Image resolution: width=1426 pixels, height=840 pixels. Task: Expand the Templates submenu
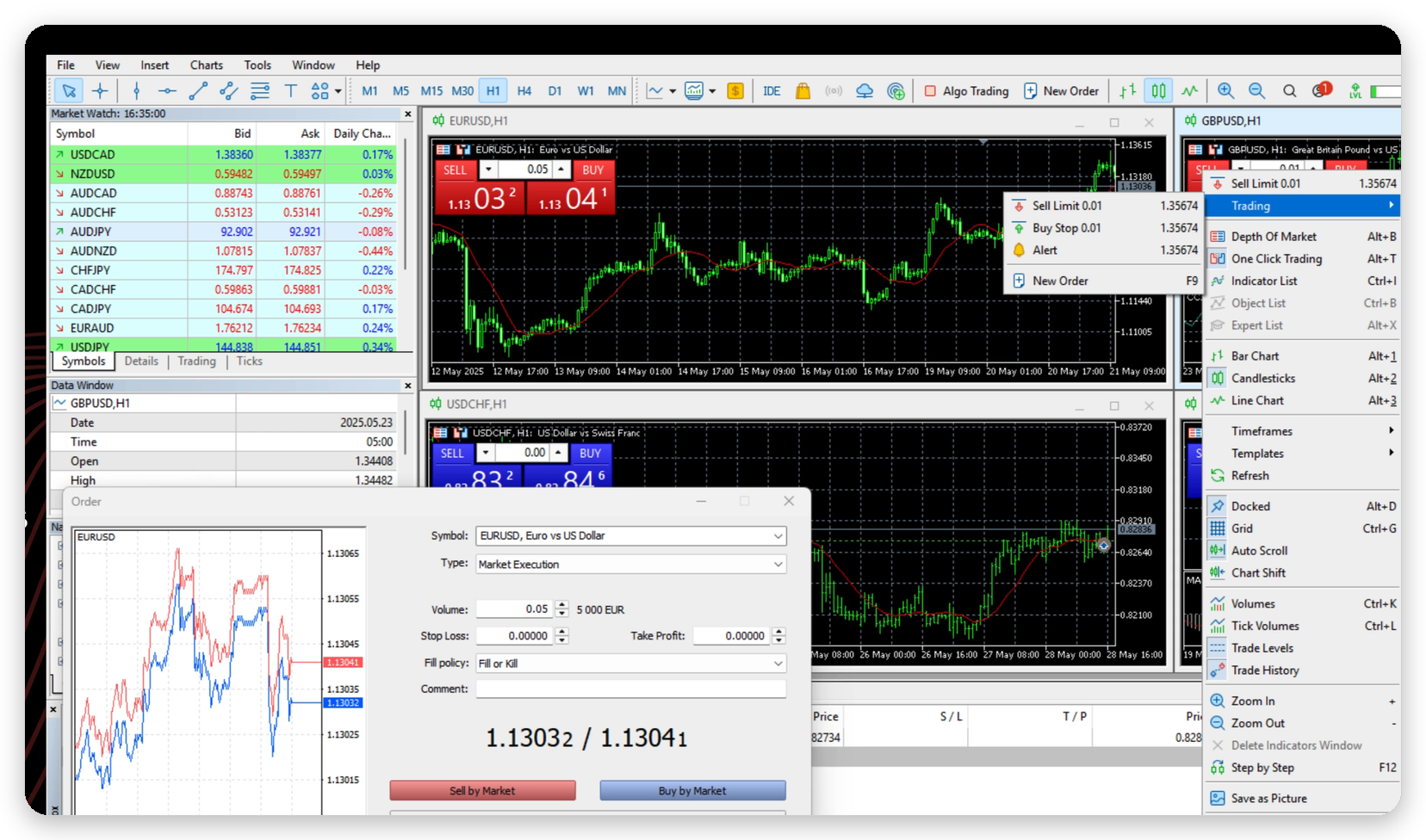click(x=1303, y=454)
